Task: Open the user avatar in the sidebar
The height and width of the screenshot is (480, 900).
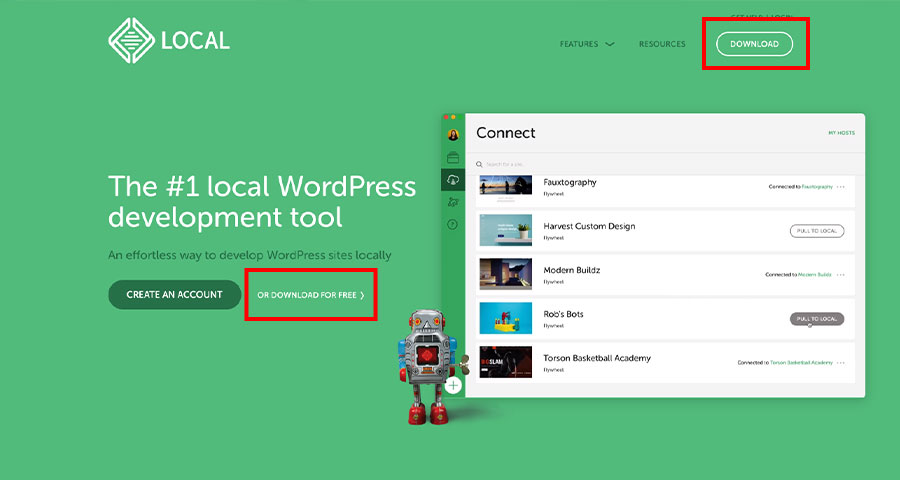Action: [453, 135]
